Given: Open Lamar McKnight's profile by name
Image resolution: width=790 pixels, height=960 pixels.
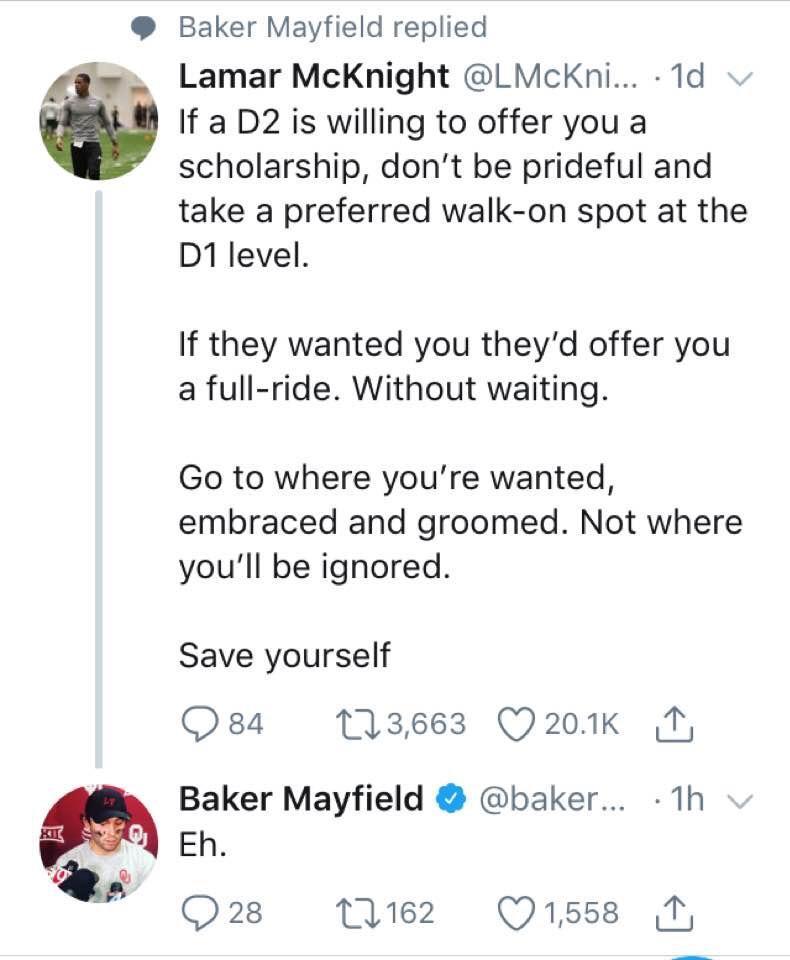Looking at the screenshot, I should click(x=313, y=77).
